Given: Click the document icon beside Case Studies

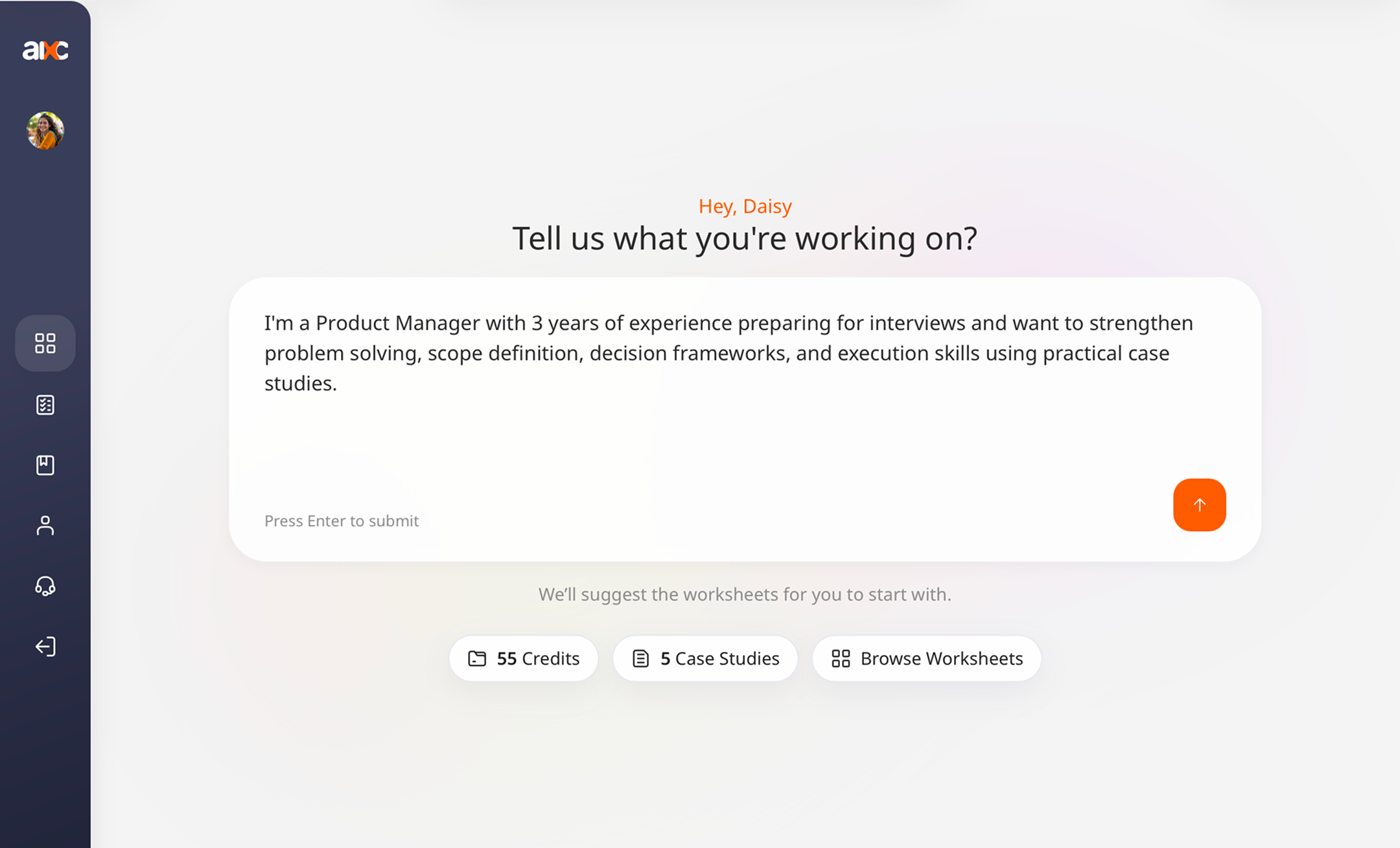Looking at the screenshot, I should pos(640,658).
